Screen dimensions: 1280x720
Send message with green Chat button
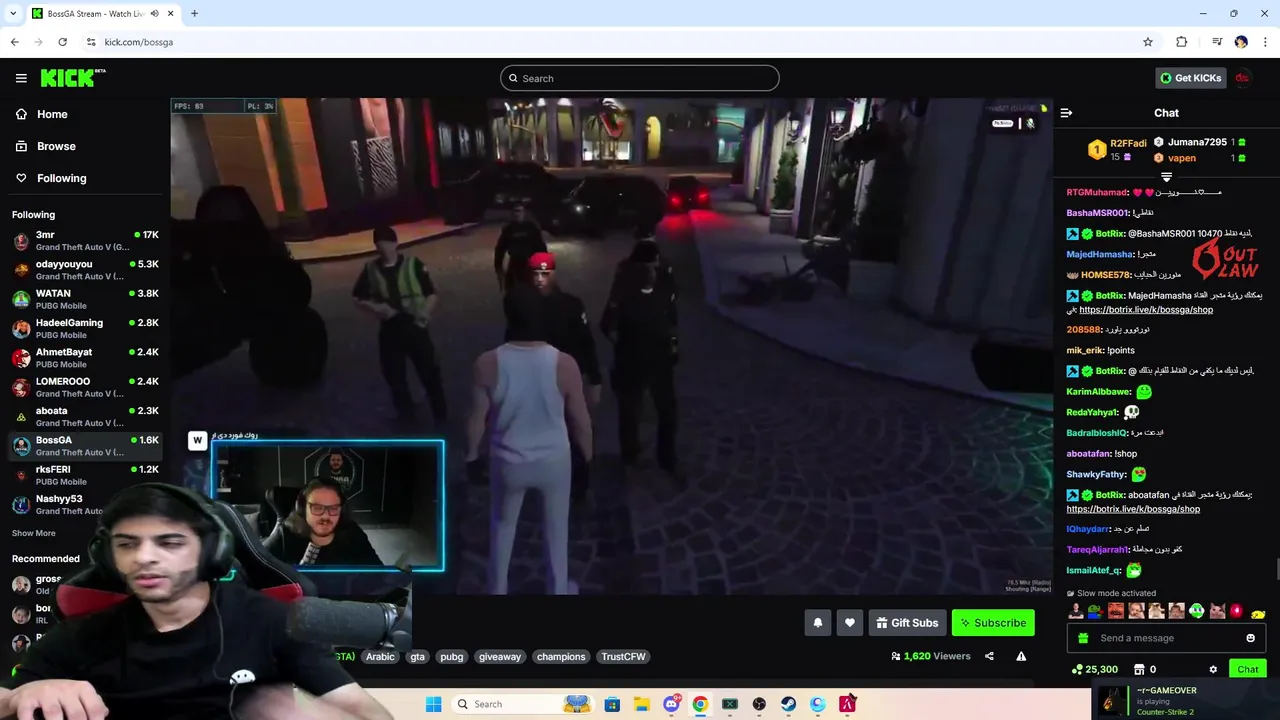tap(1248, 669)
